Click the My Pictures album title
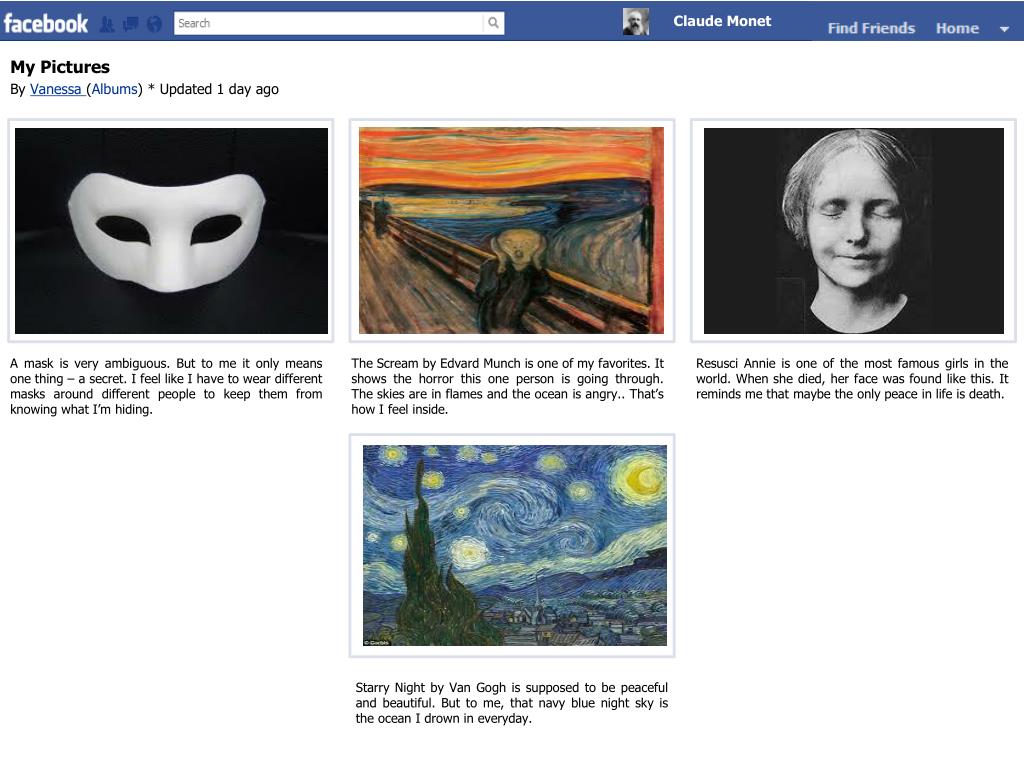The height and width of the screenshot is (768, 1024). pyautogui.click(x=60, y=67)
